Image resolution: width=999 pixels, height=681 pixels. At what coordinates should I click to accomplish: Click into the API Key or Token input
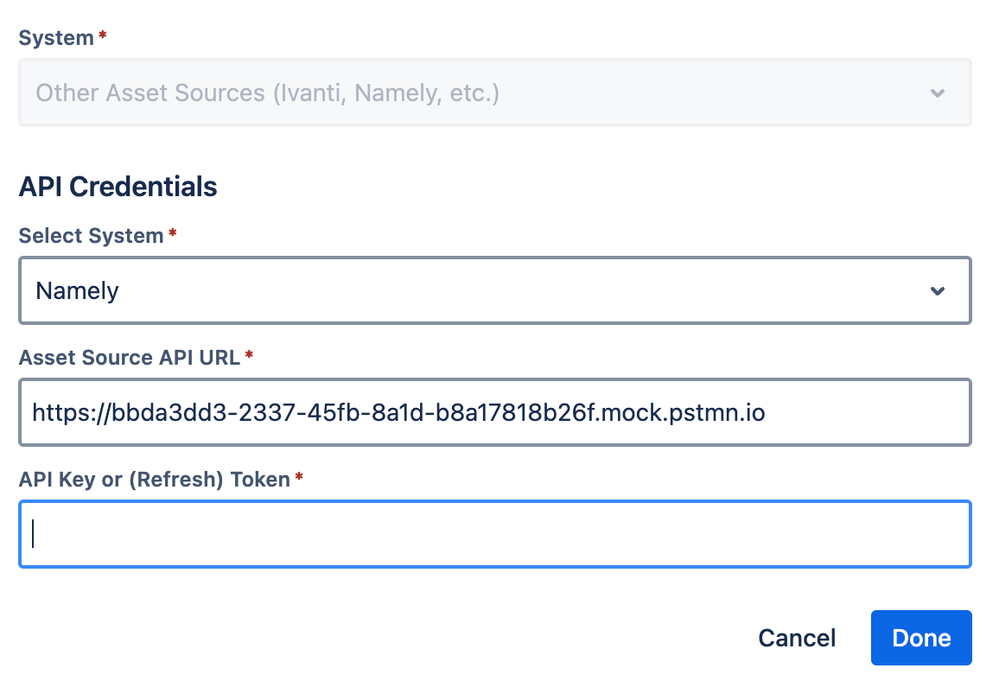coord(495,534)
